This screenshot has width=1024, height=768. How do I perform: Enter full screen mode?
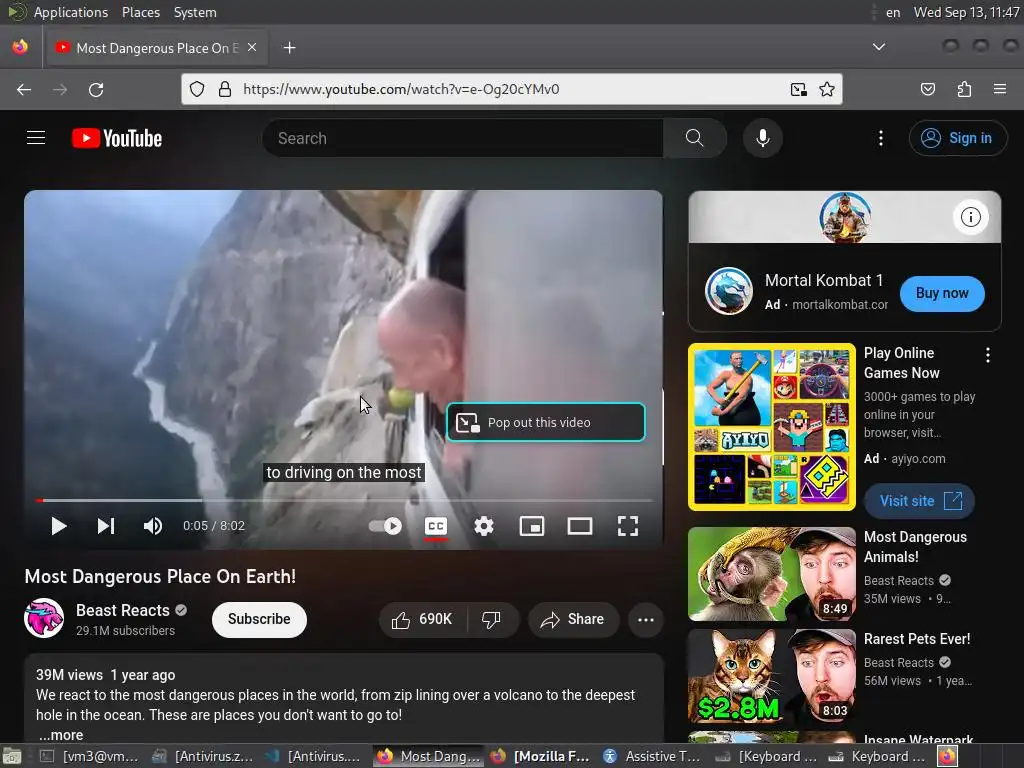pyautogui.click(x=628, y=526)
